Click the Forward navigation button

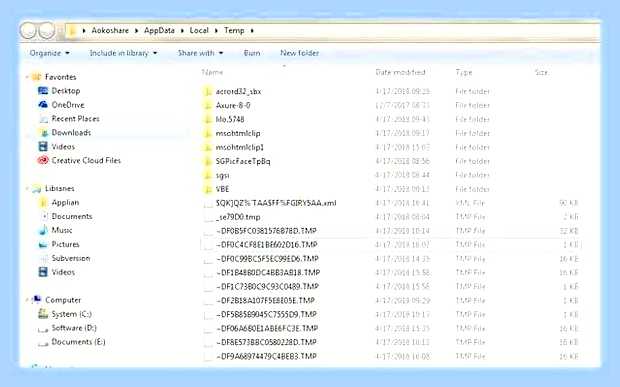coord(46,30)
